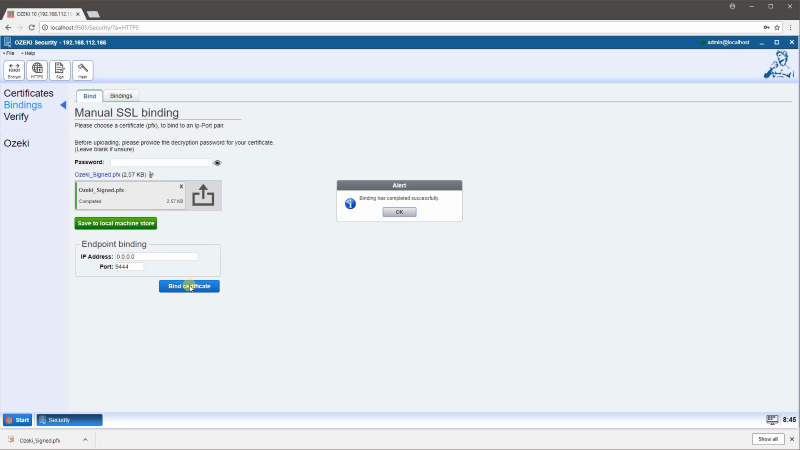
Task: Toggle password visibility with the eye icon
Action: pyautogui.click(x=217, y=162)
